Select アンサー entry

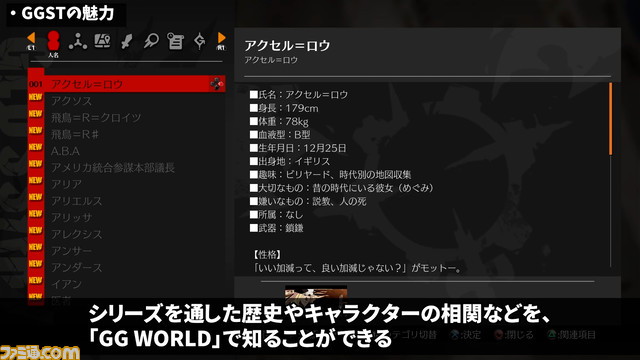(71, 251)
